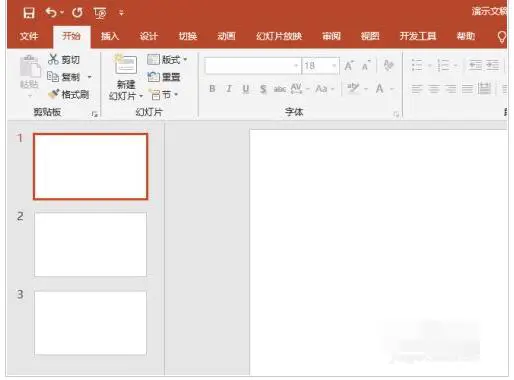
Task: Click Increase List Level icon
Action: [x=492, y=65]
